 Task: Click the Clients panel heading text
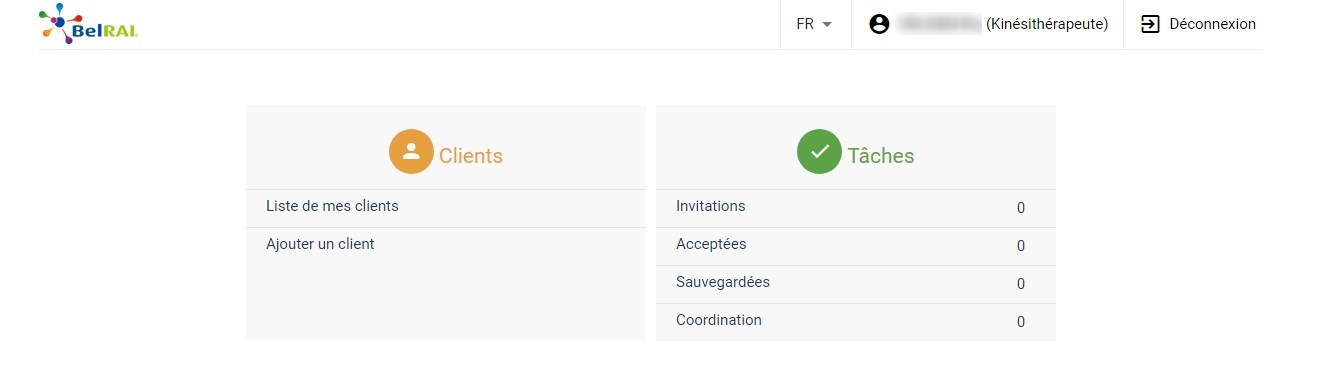471,156
